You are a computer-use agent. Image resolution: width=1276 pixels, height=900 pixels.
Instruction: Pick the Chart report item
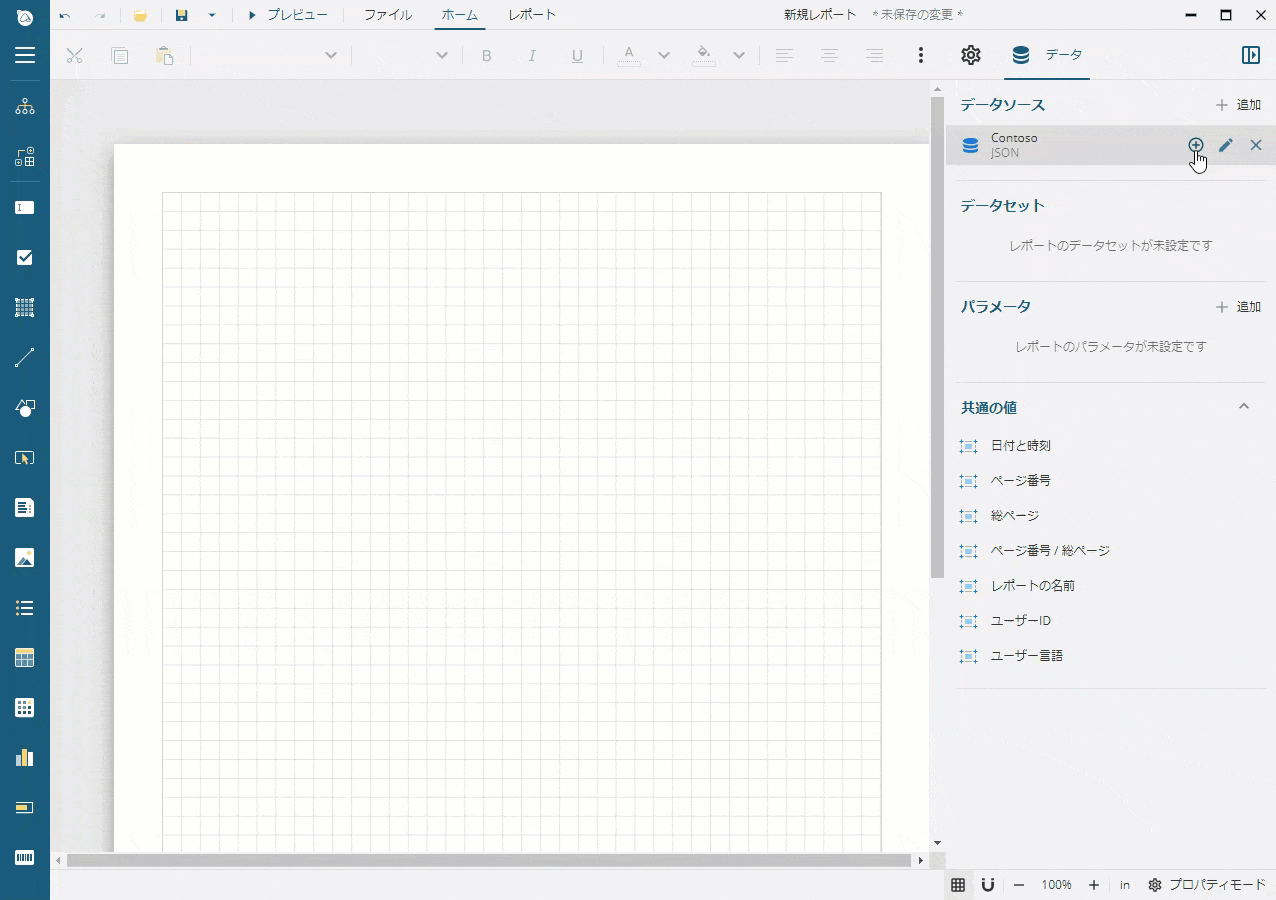click(x=25, y=758)
